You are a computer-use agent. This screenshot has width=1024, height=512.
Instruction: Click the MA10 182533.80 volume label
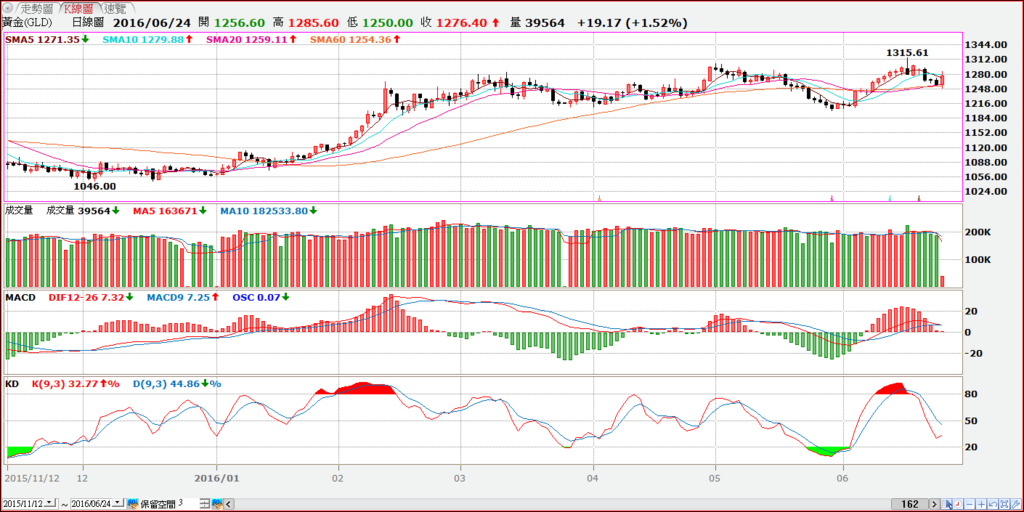coord(265,211)
